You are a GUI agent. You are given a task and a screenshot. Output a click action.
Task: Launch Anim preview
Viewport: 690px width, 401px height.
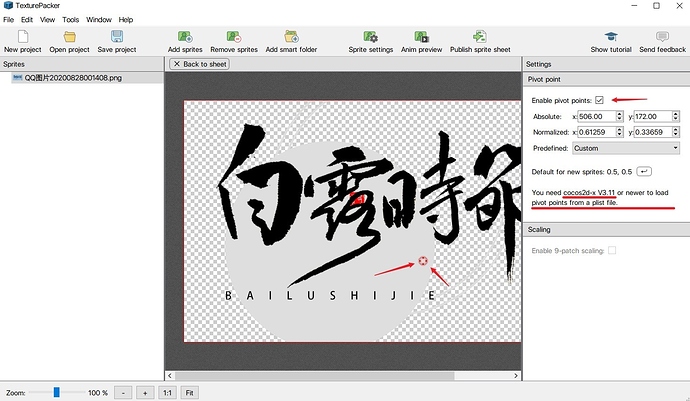pos(421,37)
